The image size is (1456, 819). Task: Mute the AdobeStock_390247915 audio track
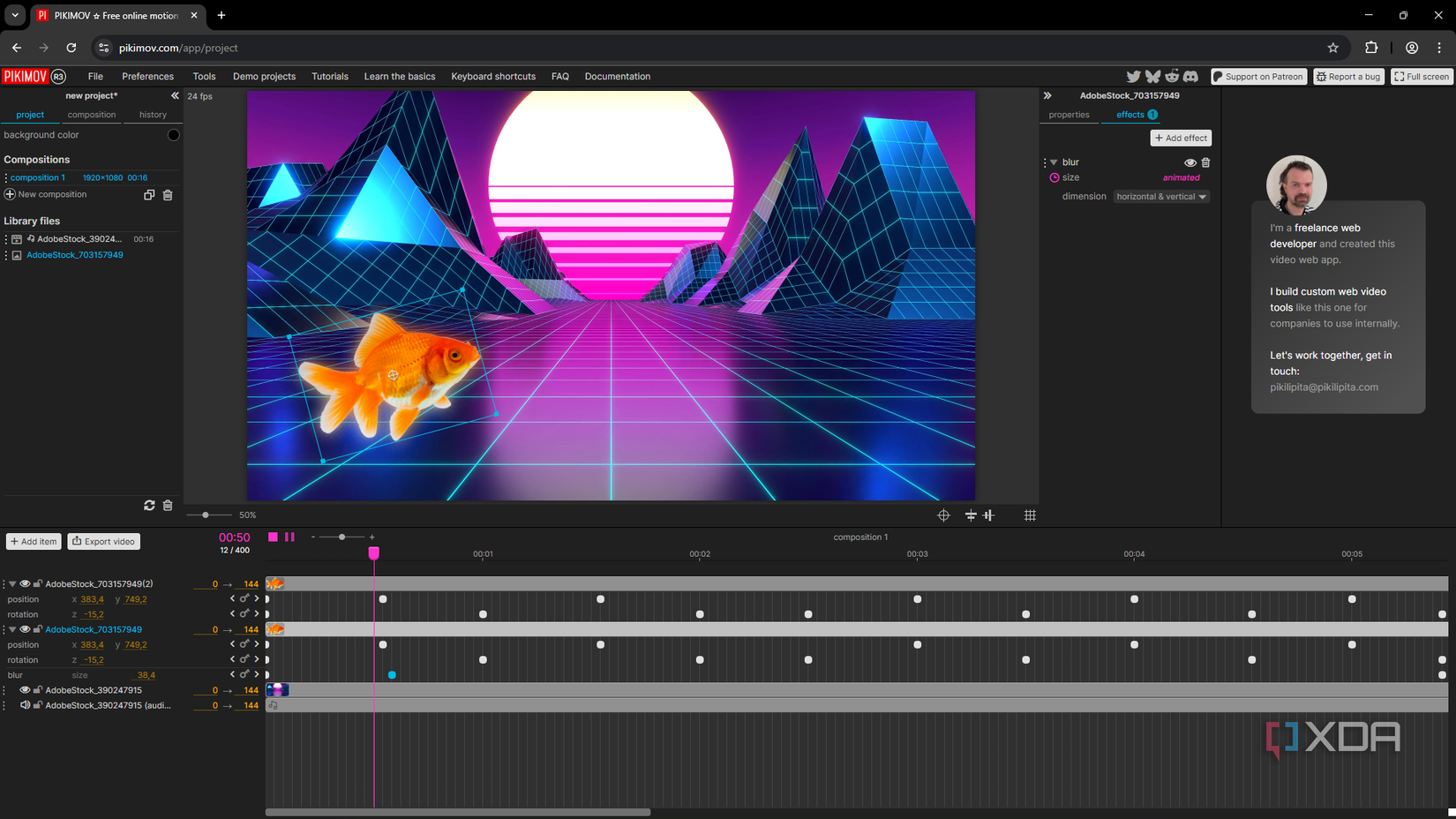[x=25, y=706]
